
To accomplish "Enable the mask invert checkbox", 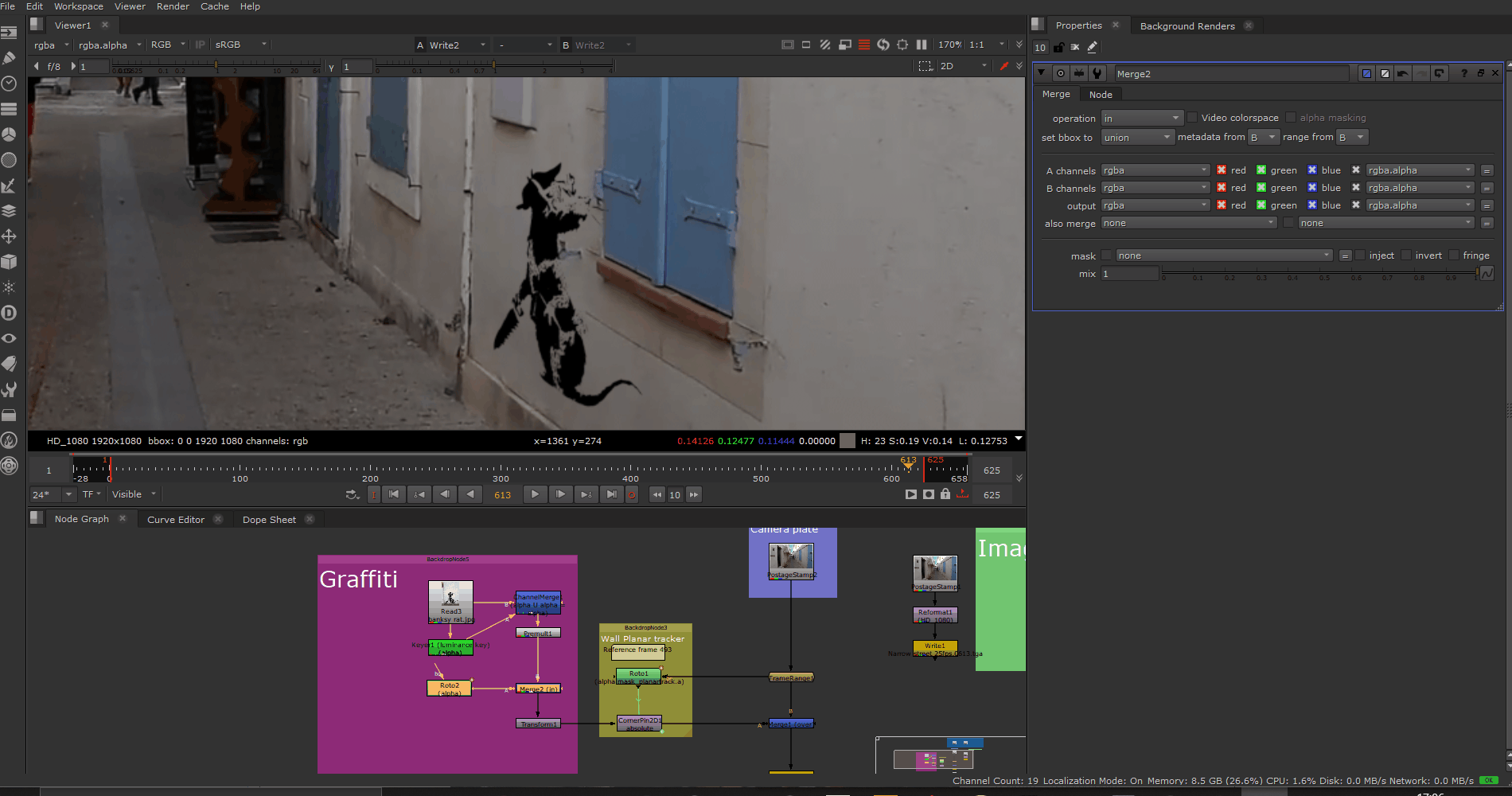I will (1406, 256).
